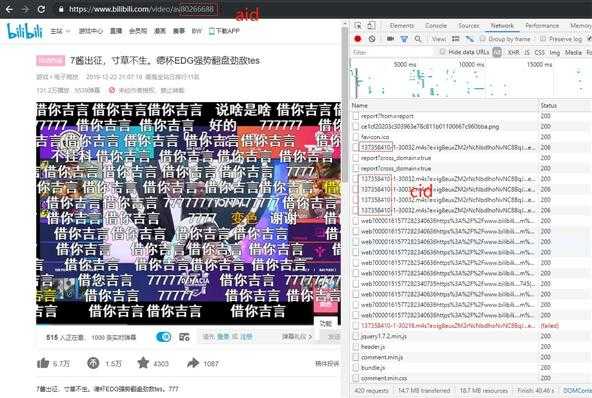This screenshot has width=592, height=398.
Task: Reload the page with the refresh icon
Action: pyautogui.click(x=41, y=9)
